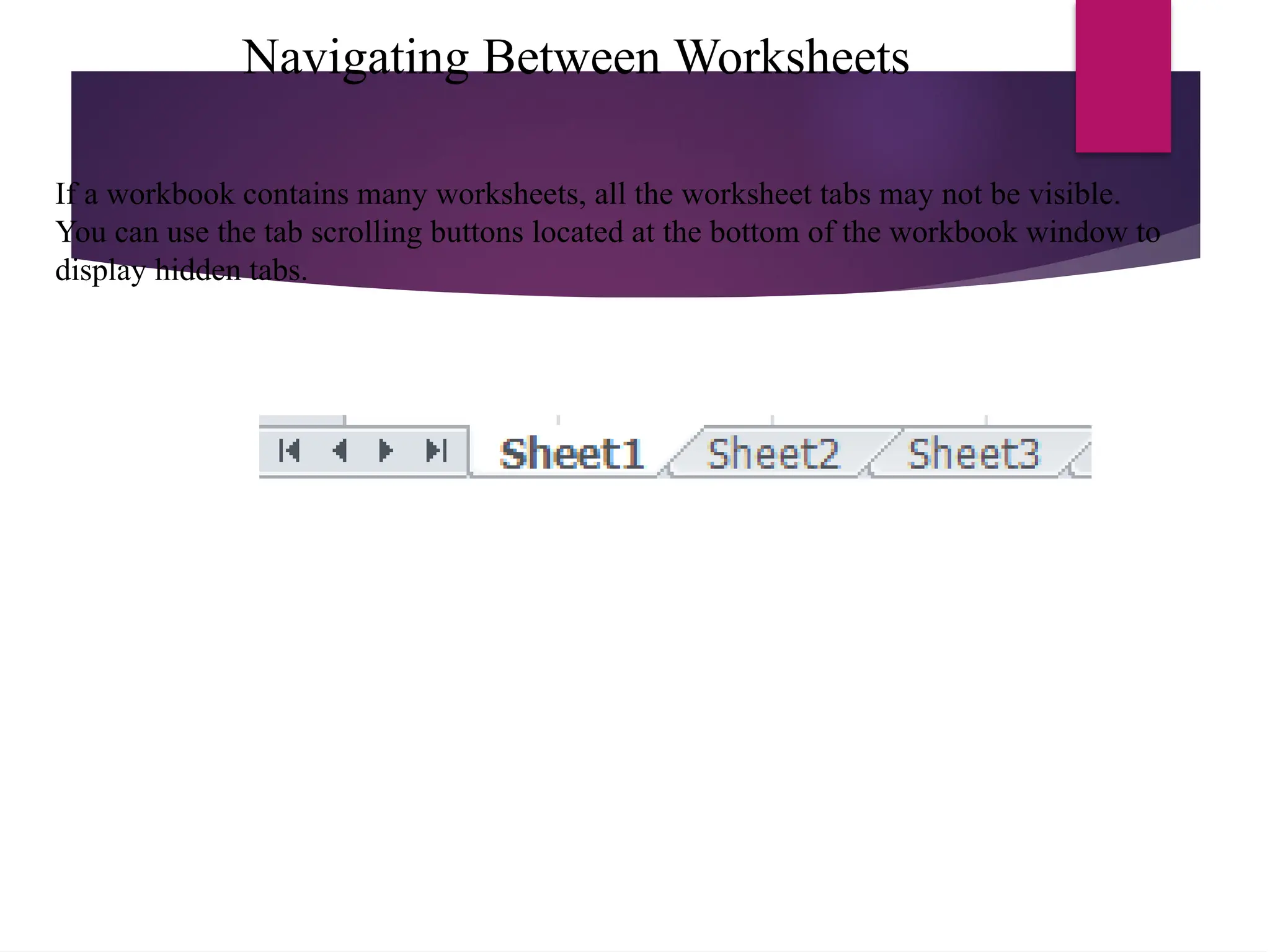Click the text 'display hidden tabs.'
1270x952 pixels.
point(181,270)
